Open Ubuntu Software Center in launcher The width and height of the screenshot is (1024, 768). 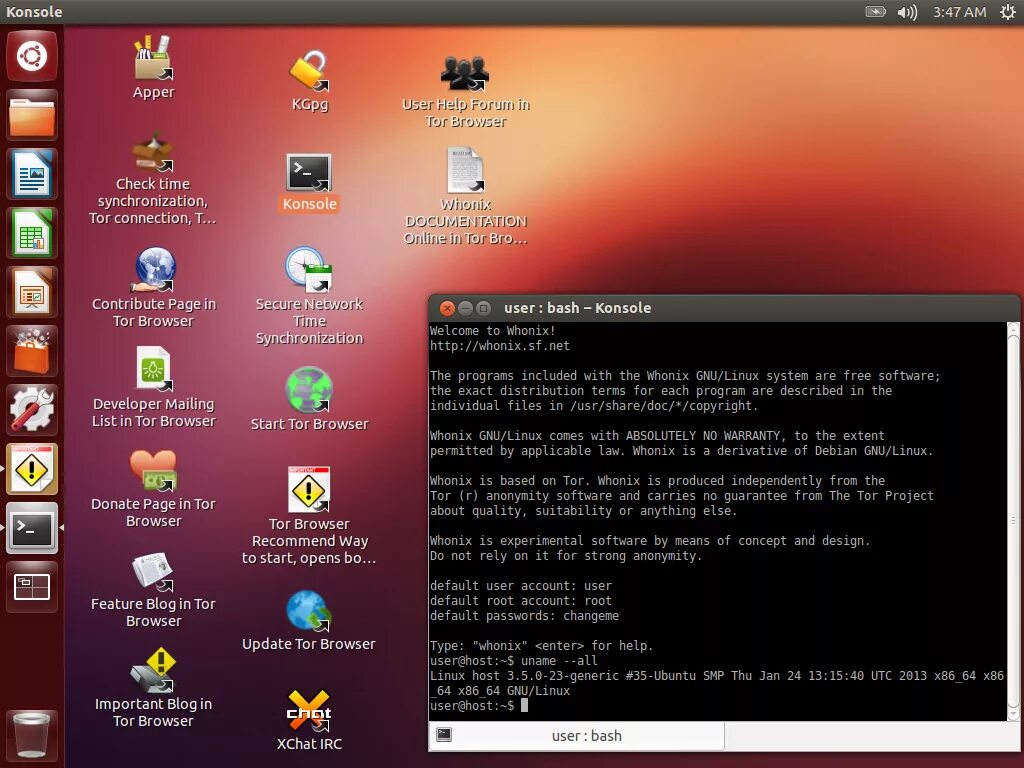pyautogui.click(x=32, y=351)
